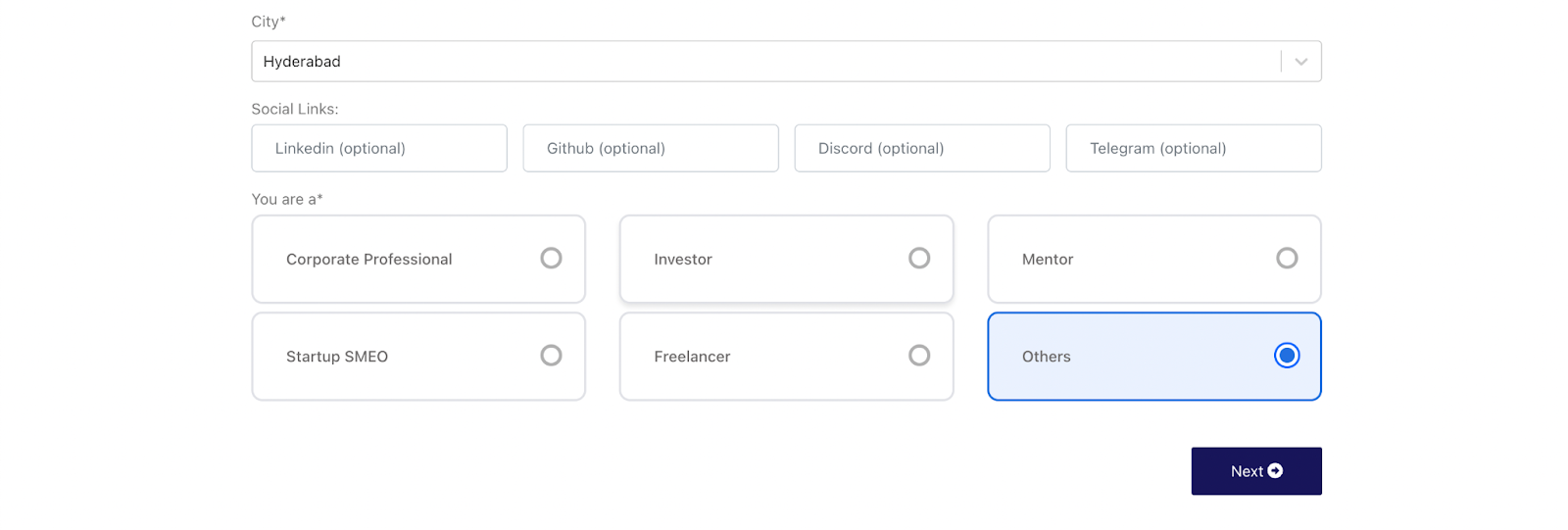Click the Corporate Professional label text

pos(369,260)
